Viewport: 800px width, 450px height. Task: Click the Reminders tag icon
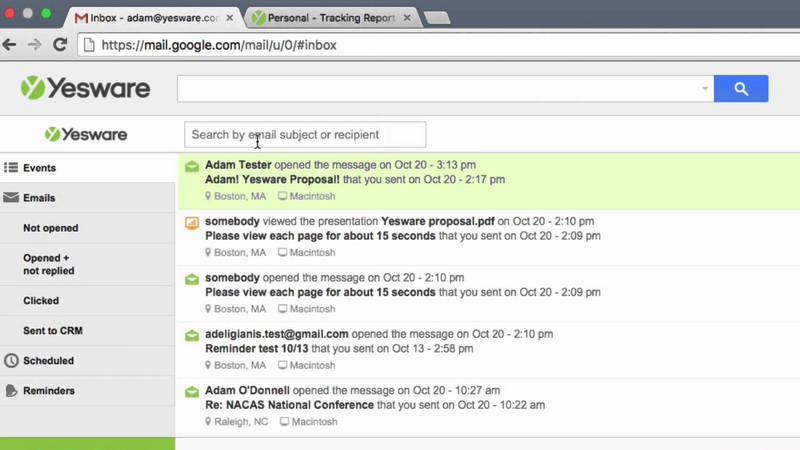11,391
